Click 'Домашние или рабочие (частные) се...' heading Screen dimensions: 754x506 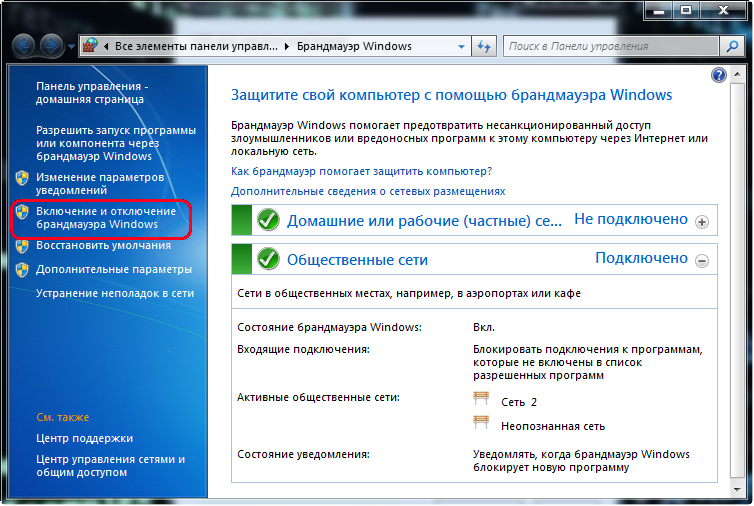424,221
